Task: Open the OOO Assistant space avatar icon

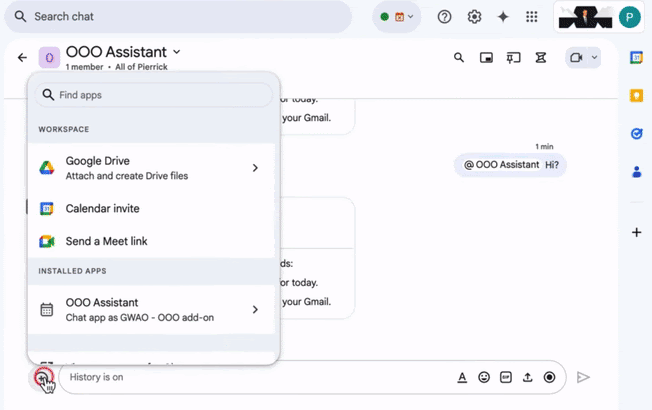Action: (49, 57)
